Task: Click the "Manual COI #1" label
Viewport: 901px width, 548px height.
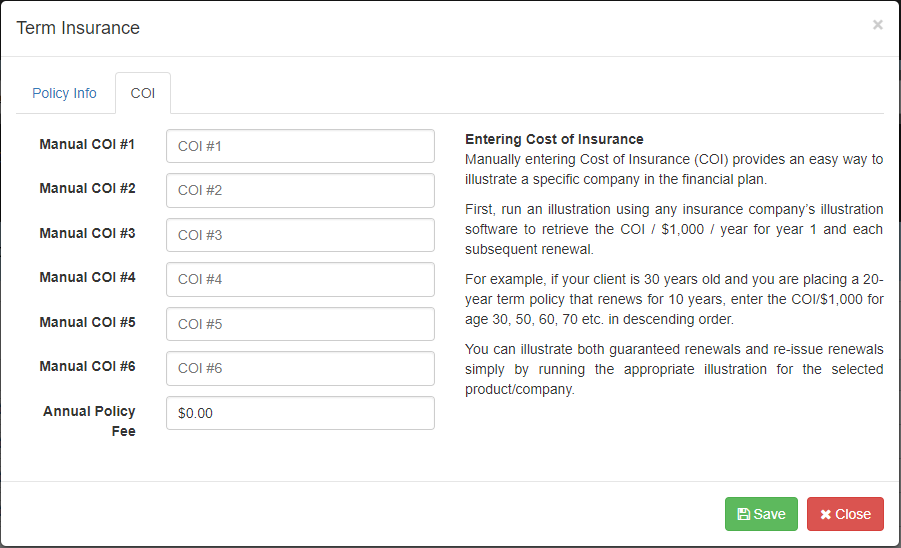Action: [87, 144]
